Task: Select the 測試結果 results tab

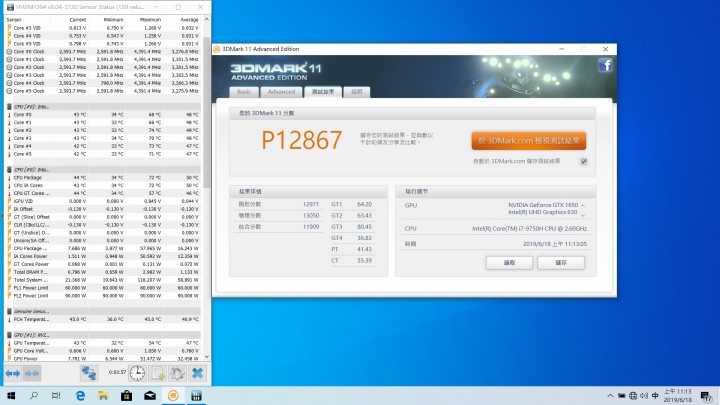Action: click(x=323, y=92)
